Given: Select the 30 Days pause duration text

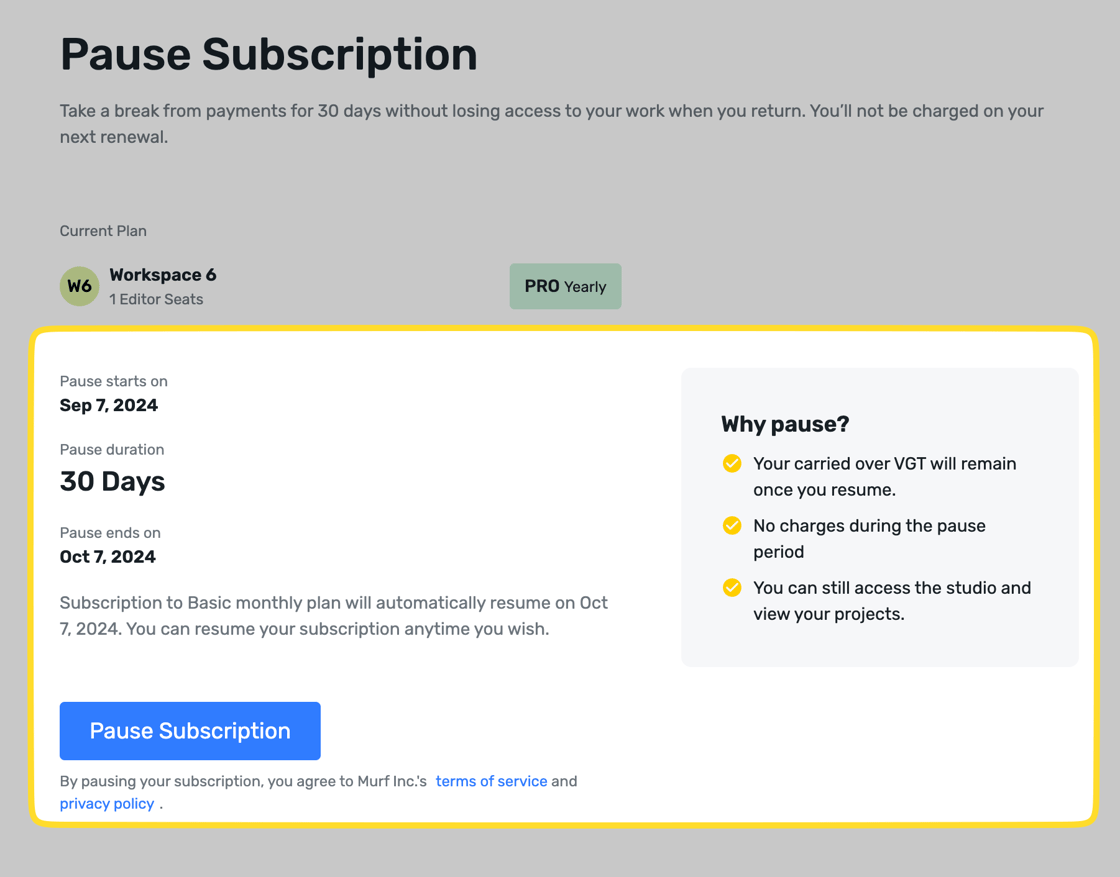Looking at the screenshot, I should [112, 481].
